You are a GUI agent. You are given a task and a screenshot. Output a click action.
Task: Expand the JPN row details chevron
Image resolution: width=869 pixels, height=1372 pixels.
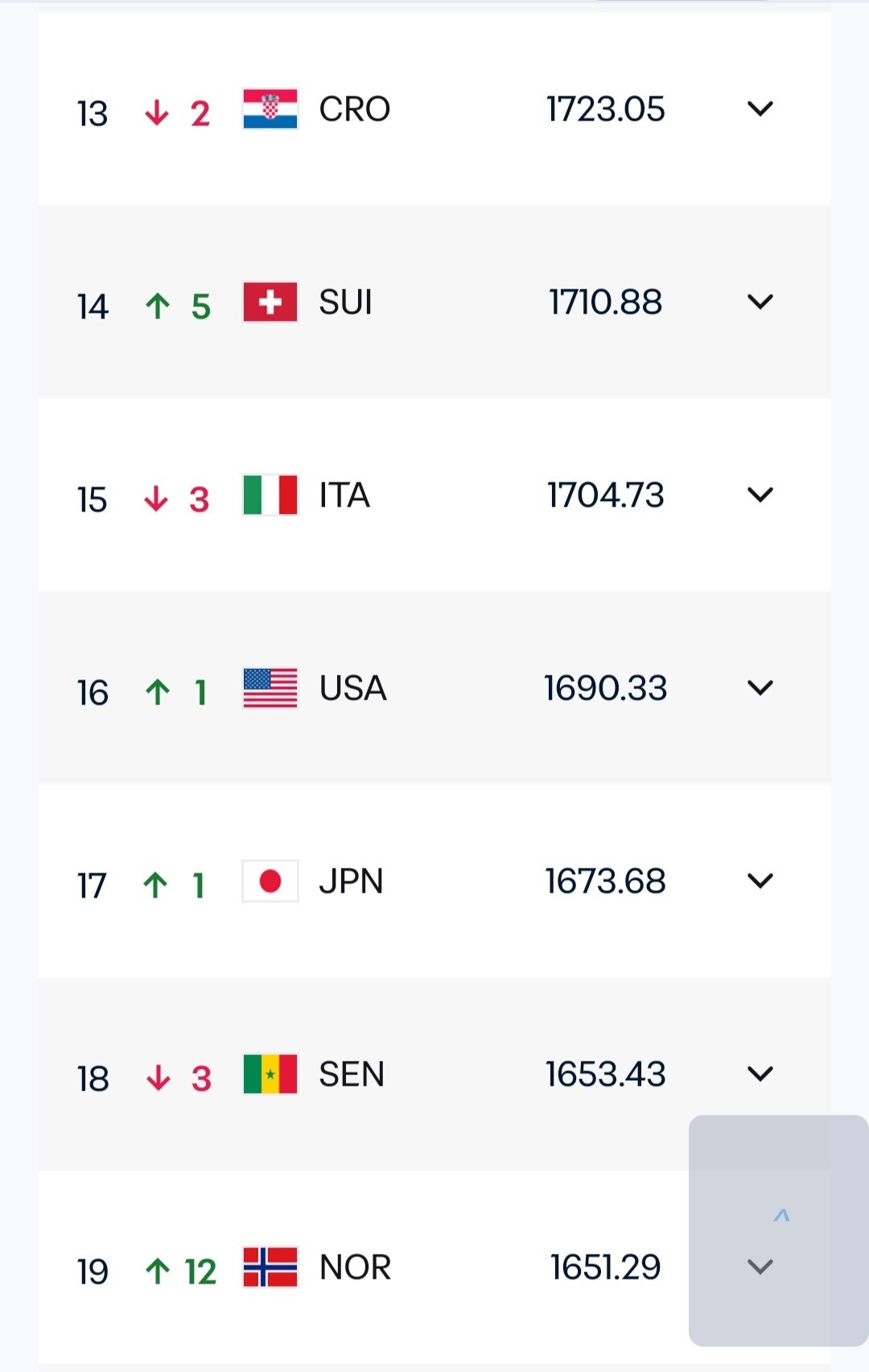point(760,881)
